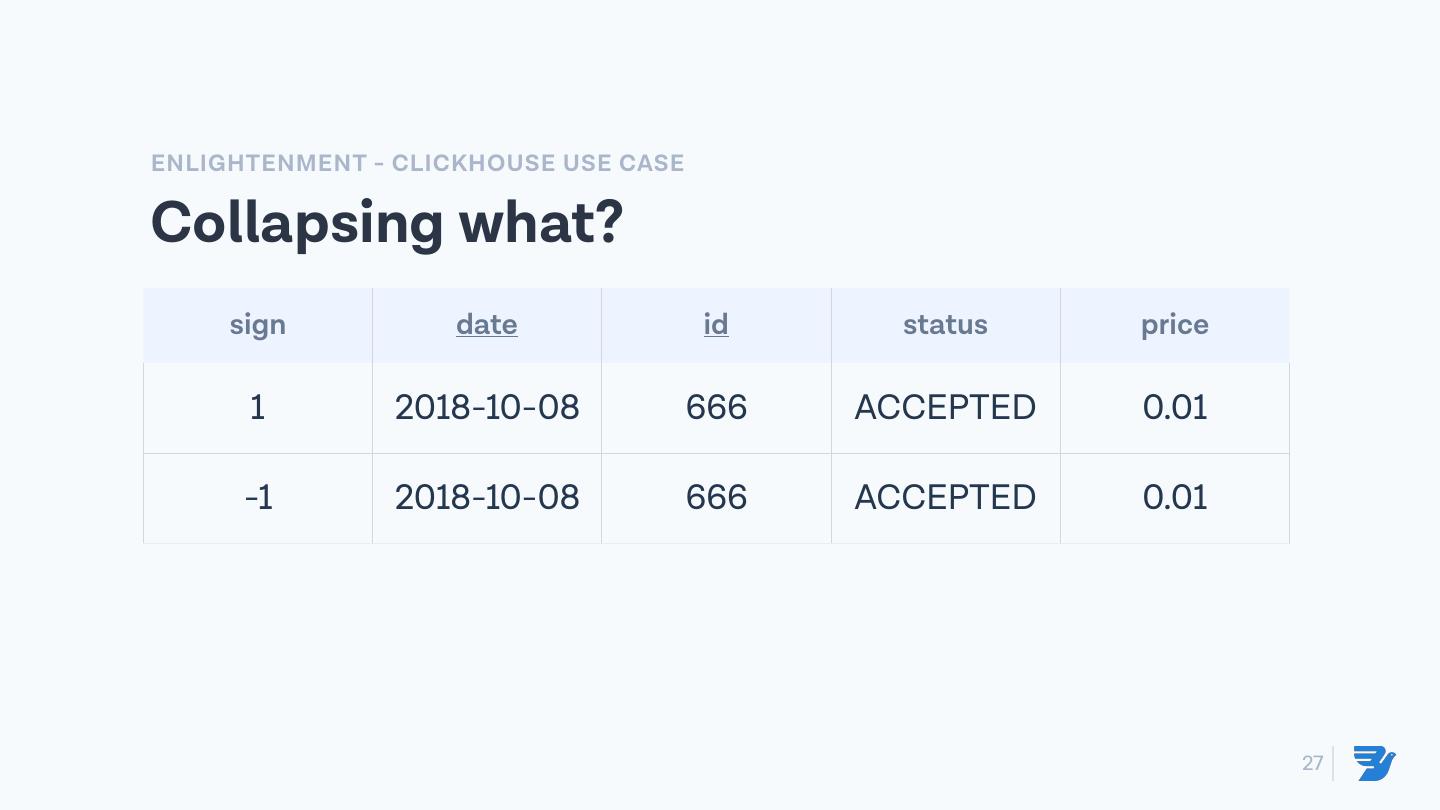
Task: Select the second row's 2018-10-08 date cell
Action: coord(487,498)
